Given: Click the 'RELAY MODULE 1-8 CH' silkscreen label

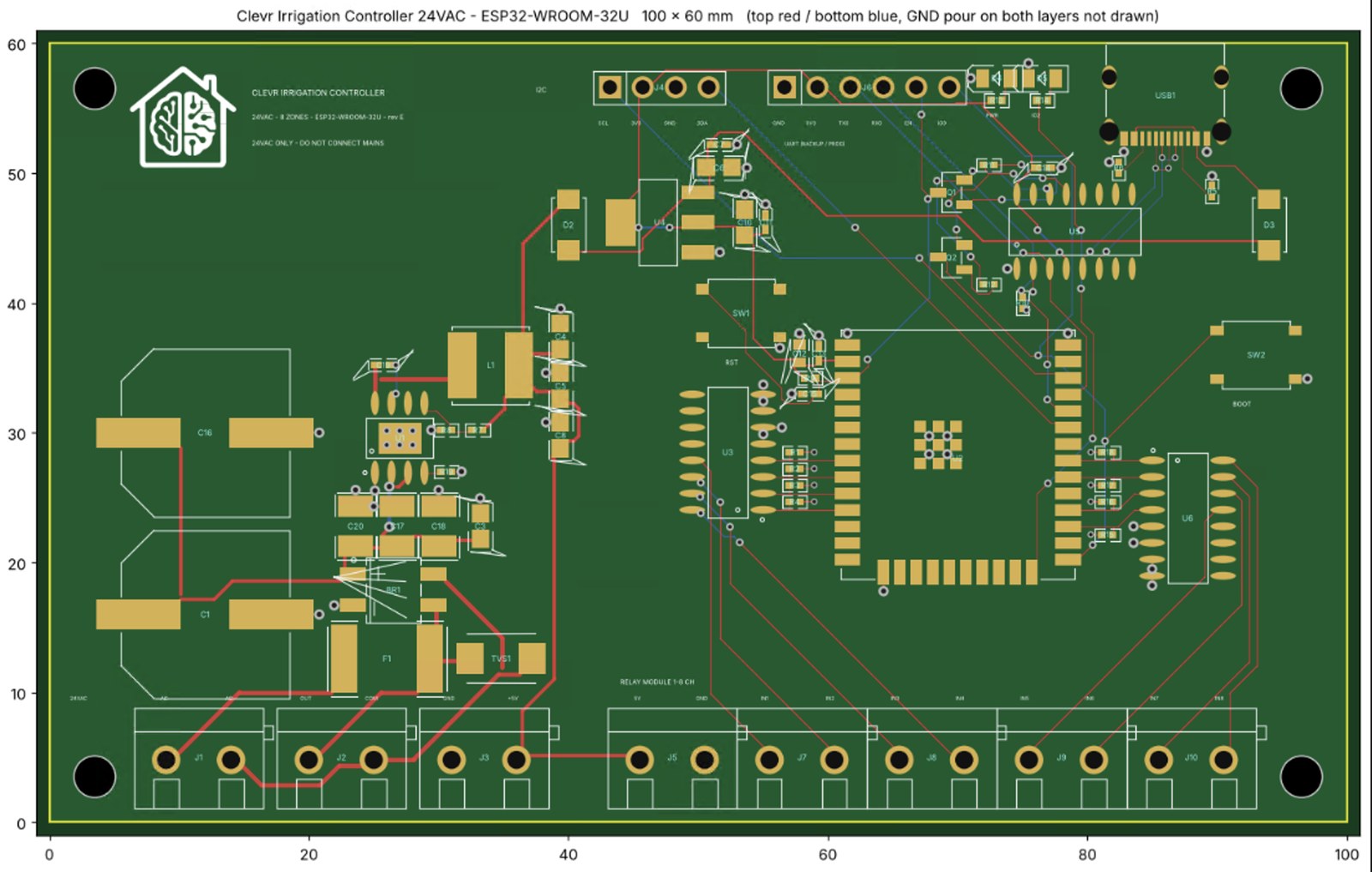Looking at the screenshot, I should click(x=657, y=683).
